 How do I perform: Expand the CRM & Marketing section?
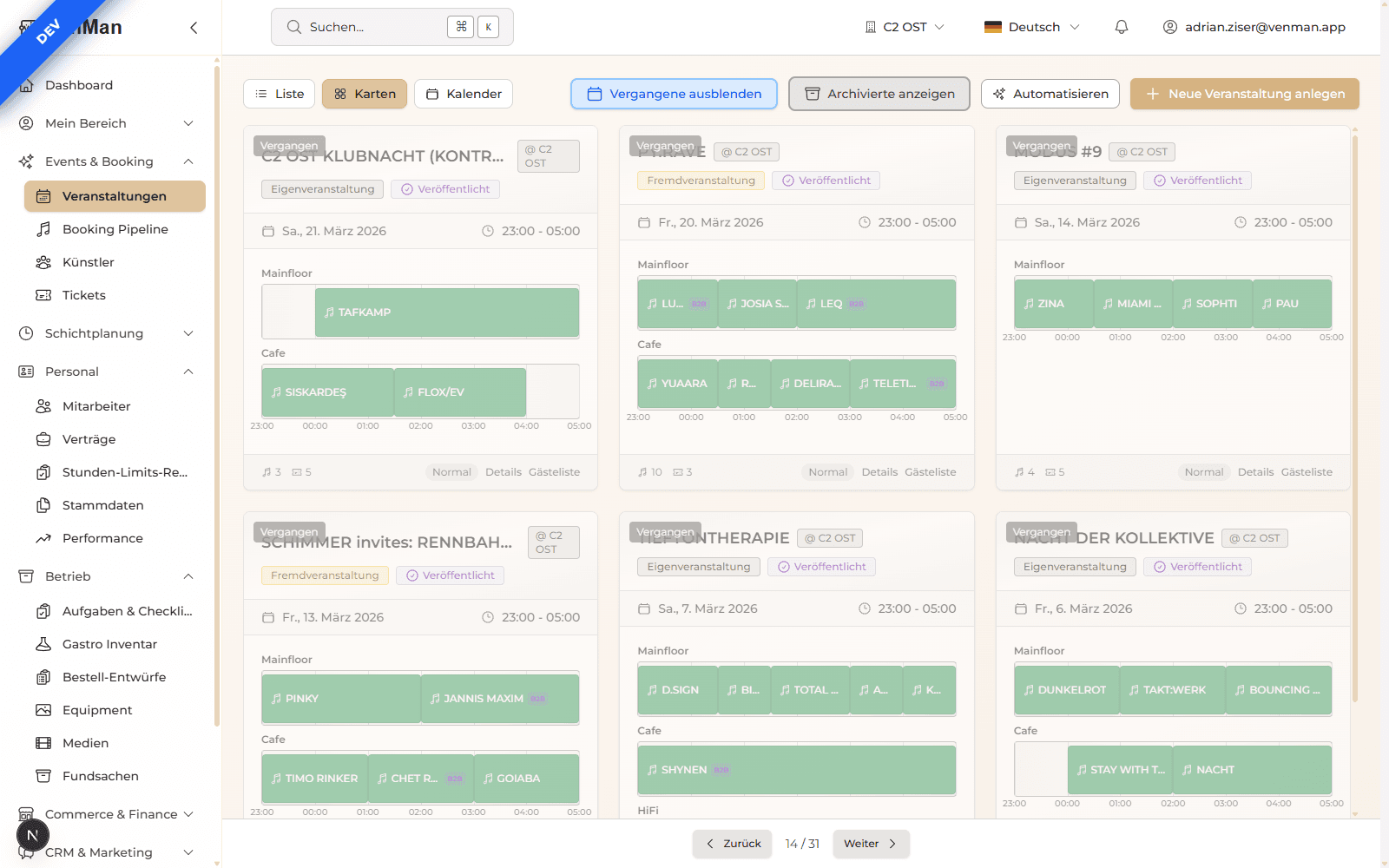[106, 852]
